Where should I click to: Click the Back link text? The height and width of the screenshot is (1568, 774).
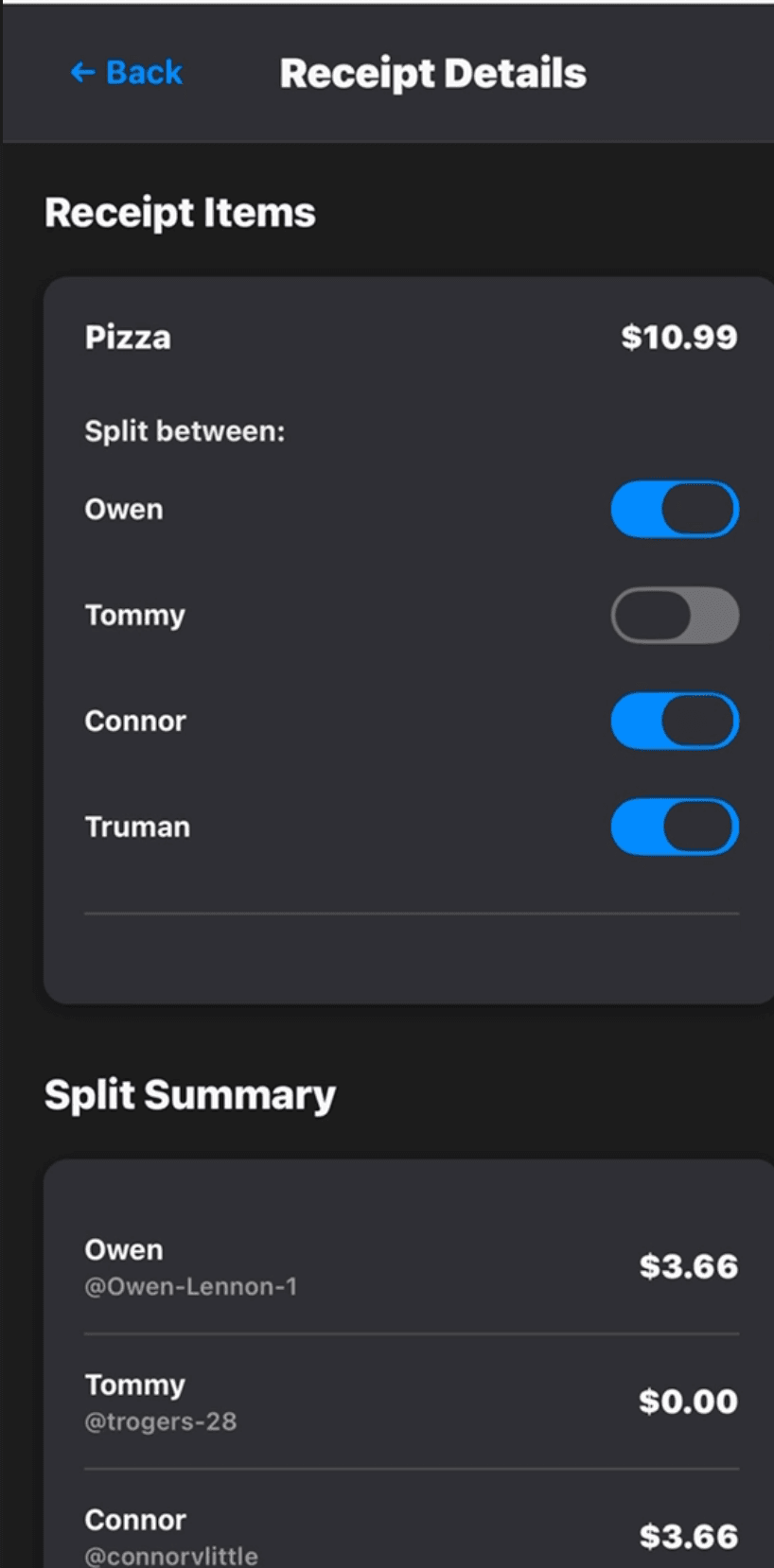[144, 73]
